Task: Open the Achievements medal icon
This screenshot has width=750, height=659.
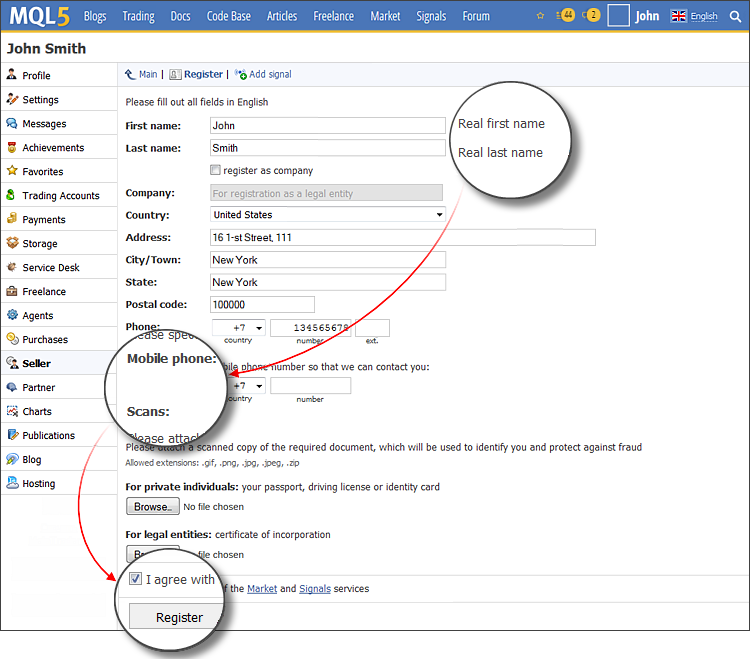Action: 12,147
